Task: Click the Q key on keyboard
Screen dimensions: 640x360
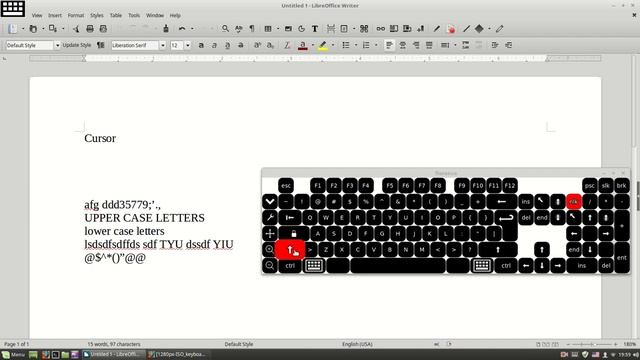Action: (310, 218)
